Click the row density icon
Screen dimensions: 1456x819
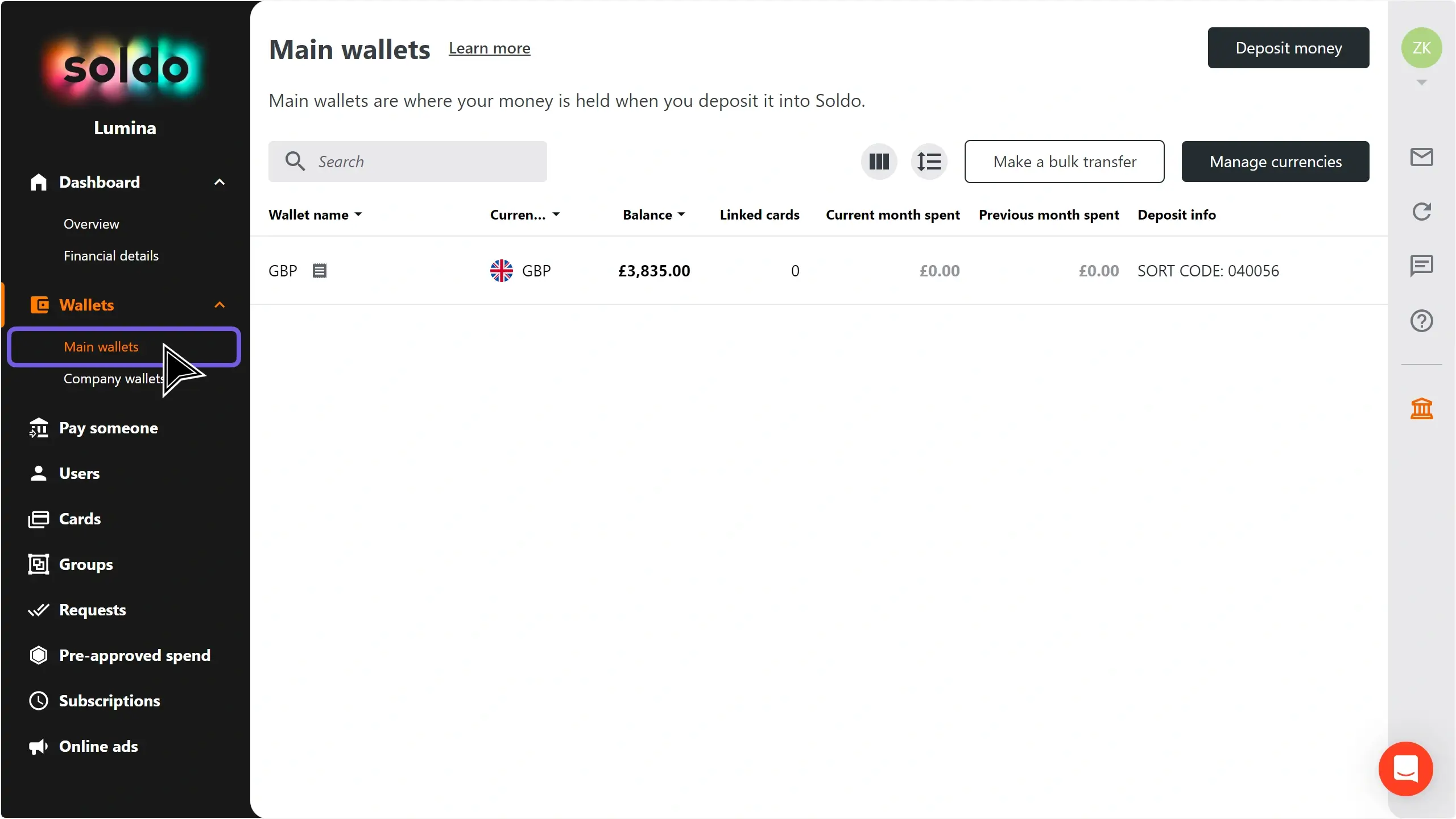pos(929,162)
